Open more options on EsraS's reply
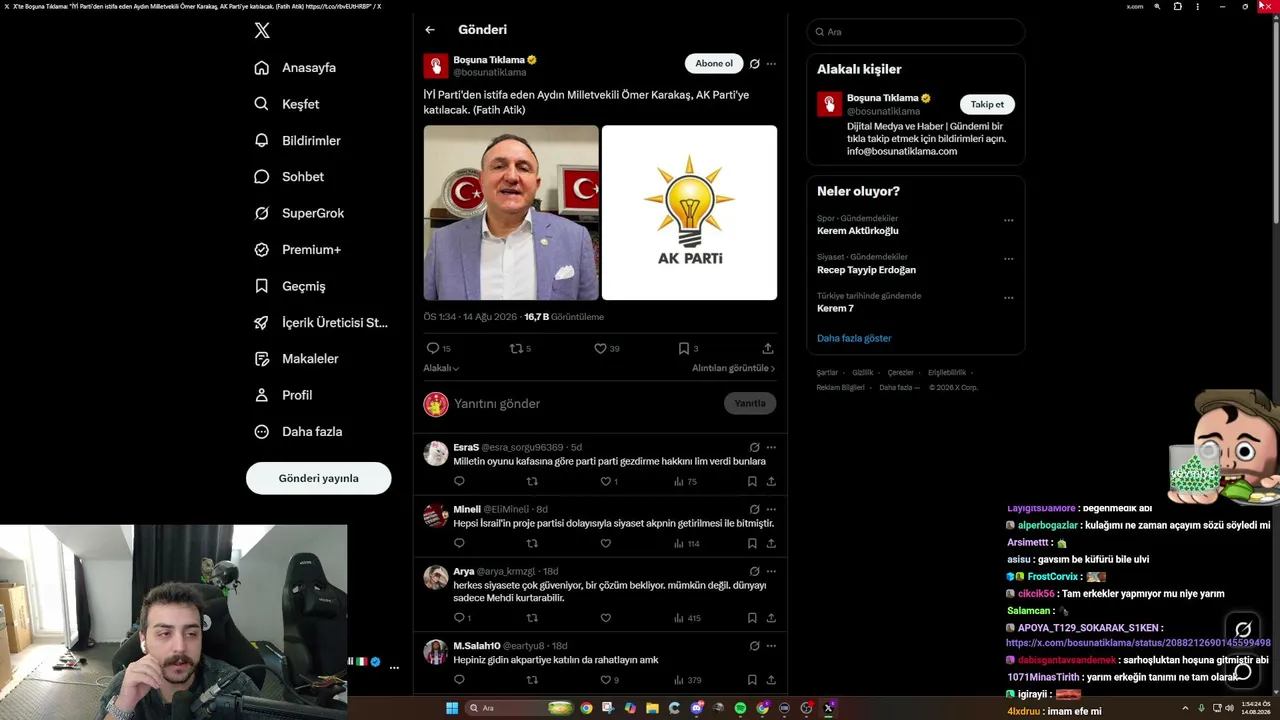Viewport: 1280px width, 720px height. point(771,447)
